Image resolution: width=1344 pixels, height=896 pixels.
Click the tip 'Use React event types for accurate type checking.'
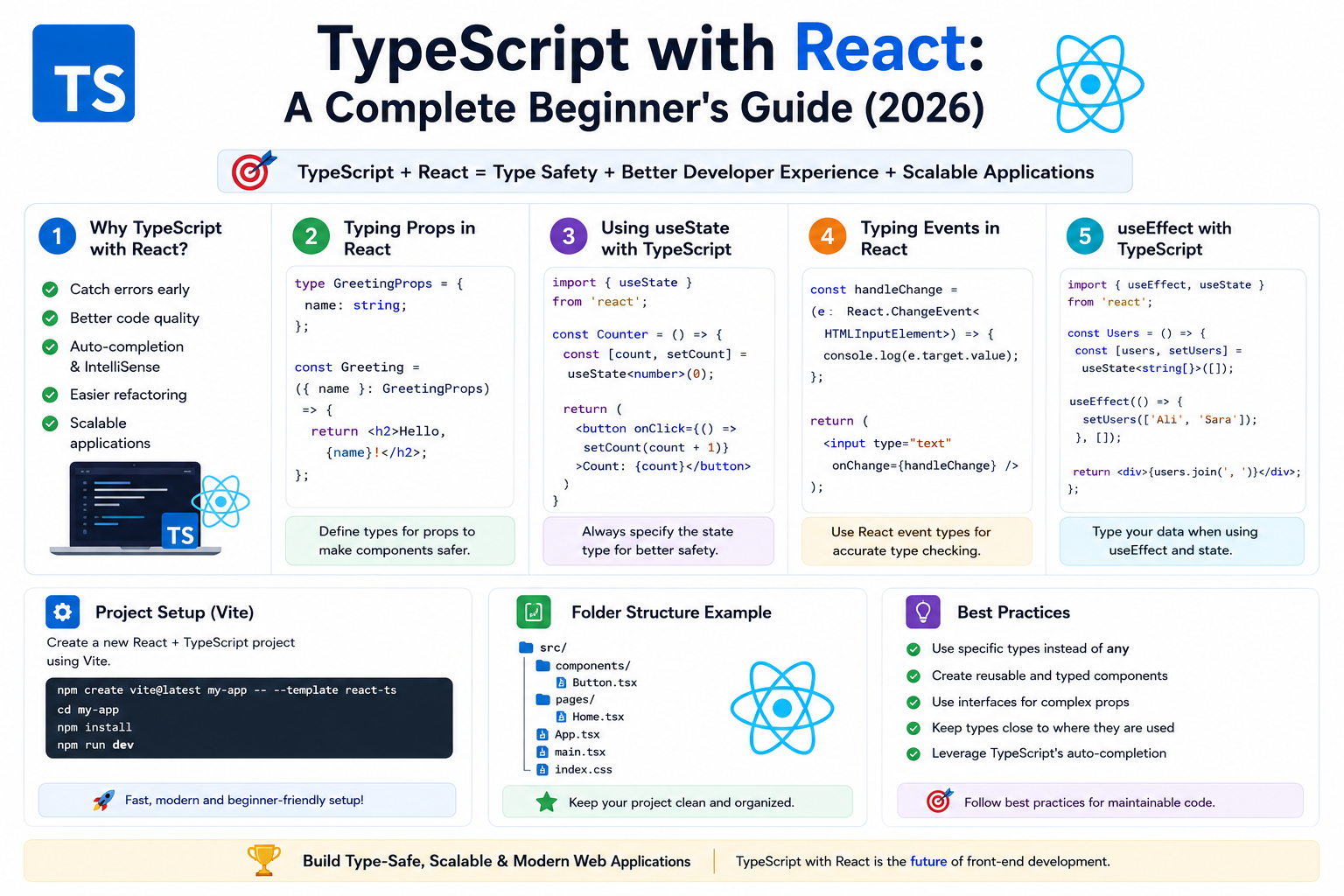[x=916, y=542]
